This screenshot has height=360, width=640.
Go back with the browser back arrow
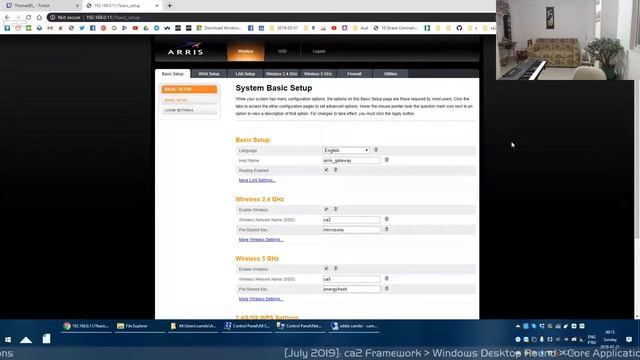click(x=7, y=18)
